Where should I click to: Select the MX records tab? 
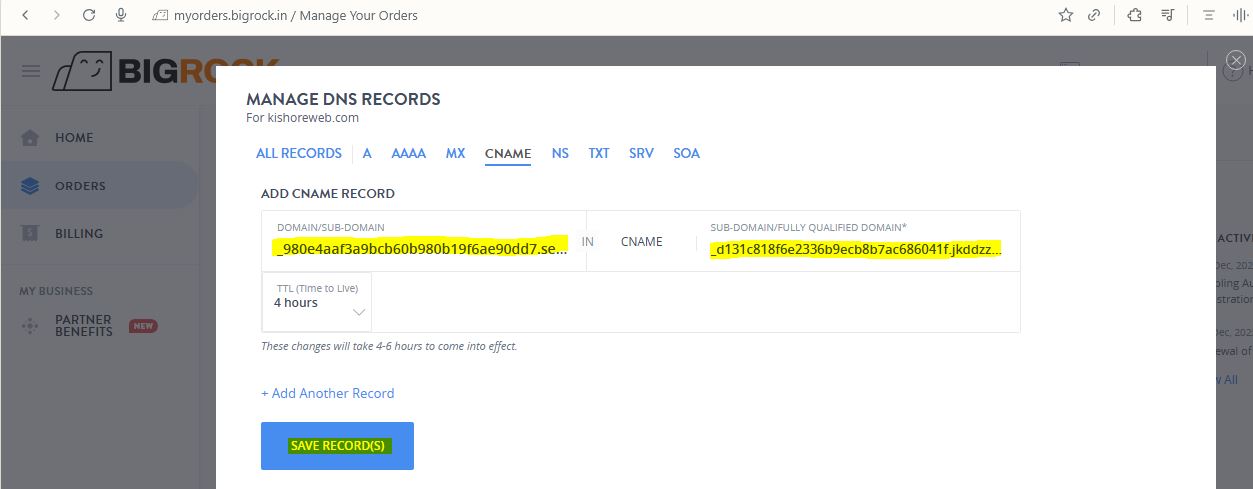(x=455, y=153)
